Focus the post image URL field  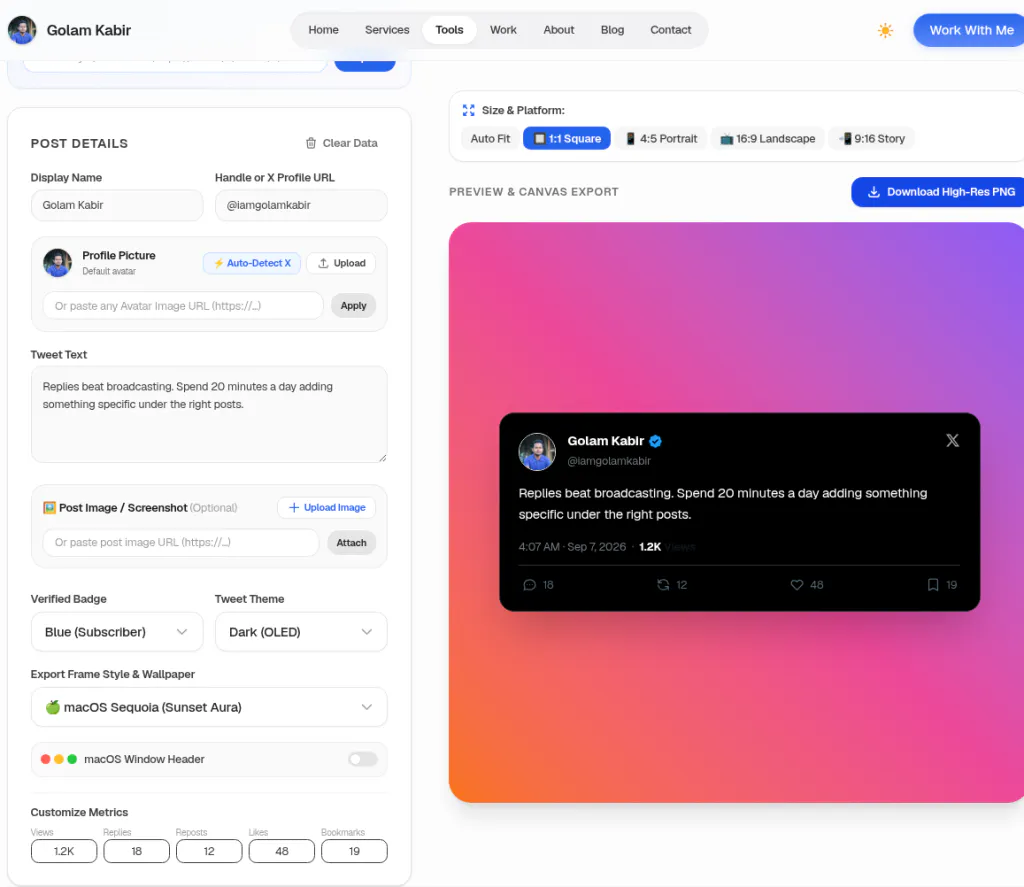pyautogui.click(x=180, y=543)
